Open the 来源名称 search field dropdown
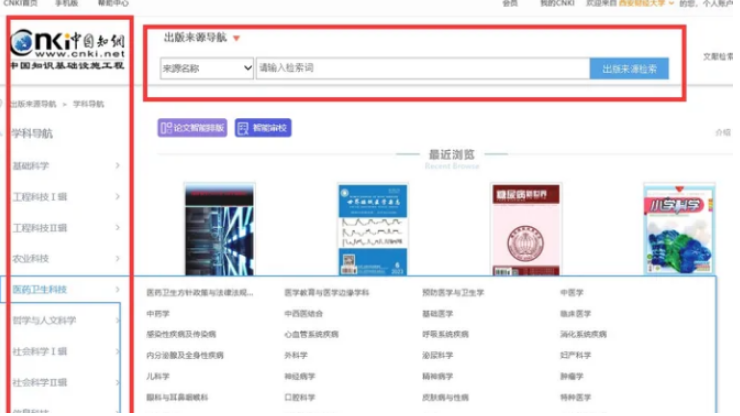Viewport: 740px width, 416px height. [206, 69]
